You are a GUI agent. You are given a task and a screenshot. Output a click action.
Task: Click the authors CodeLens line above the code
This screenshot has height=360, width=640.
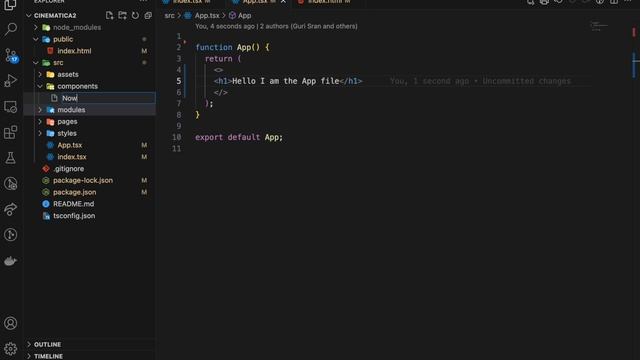tap(276, 26)
